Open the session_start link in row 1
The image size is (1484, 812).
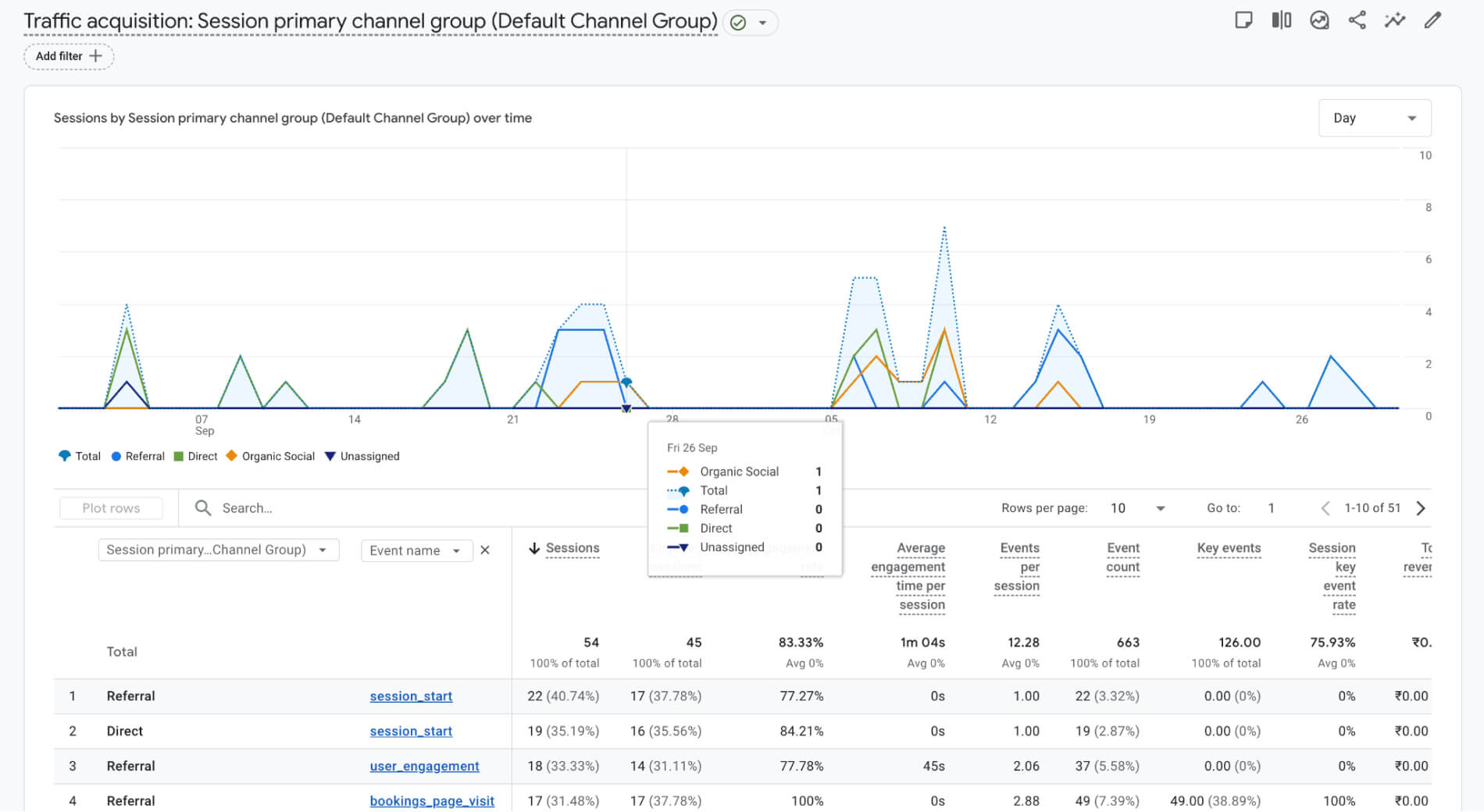point(411,696)
